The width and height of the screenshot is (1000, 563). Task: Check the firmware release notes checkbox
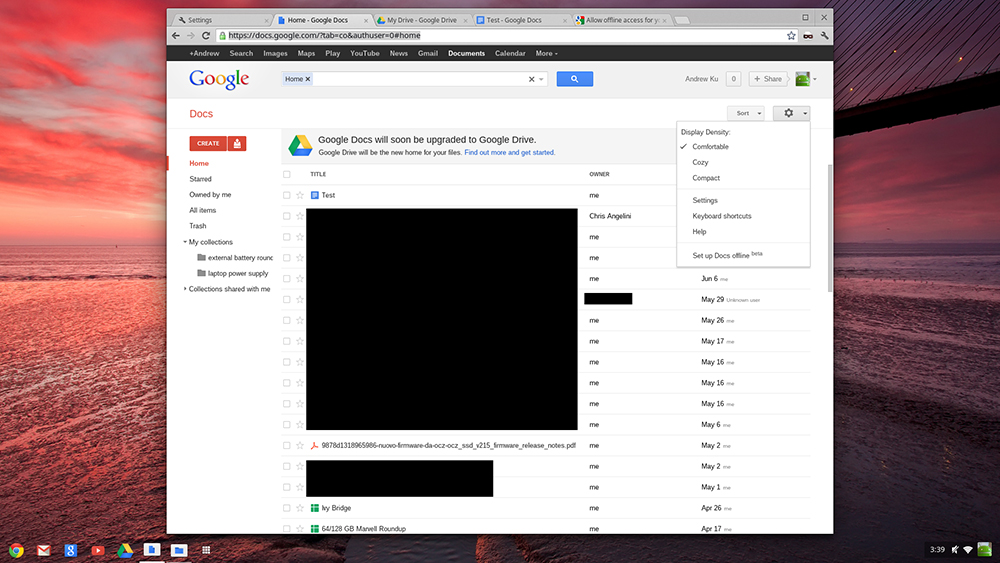(286, 446)
